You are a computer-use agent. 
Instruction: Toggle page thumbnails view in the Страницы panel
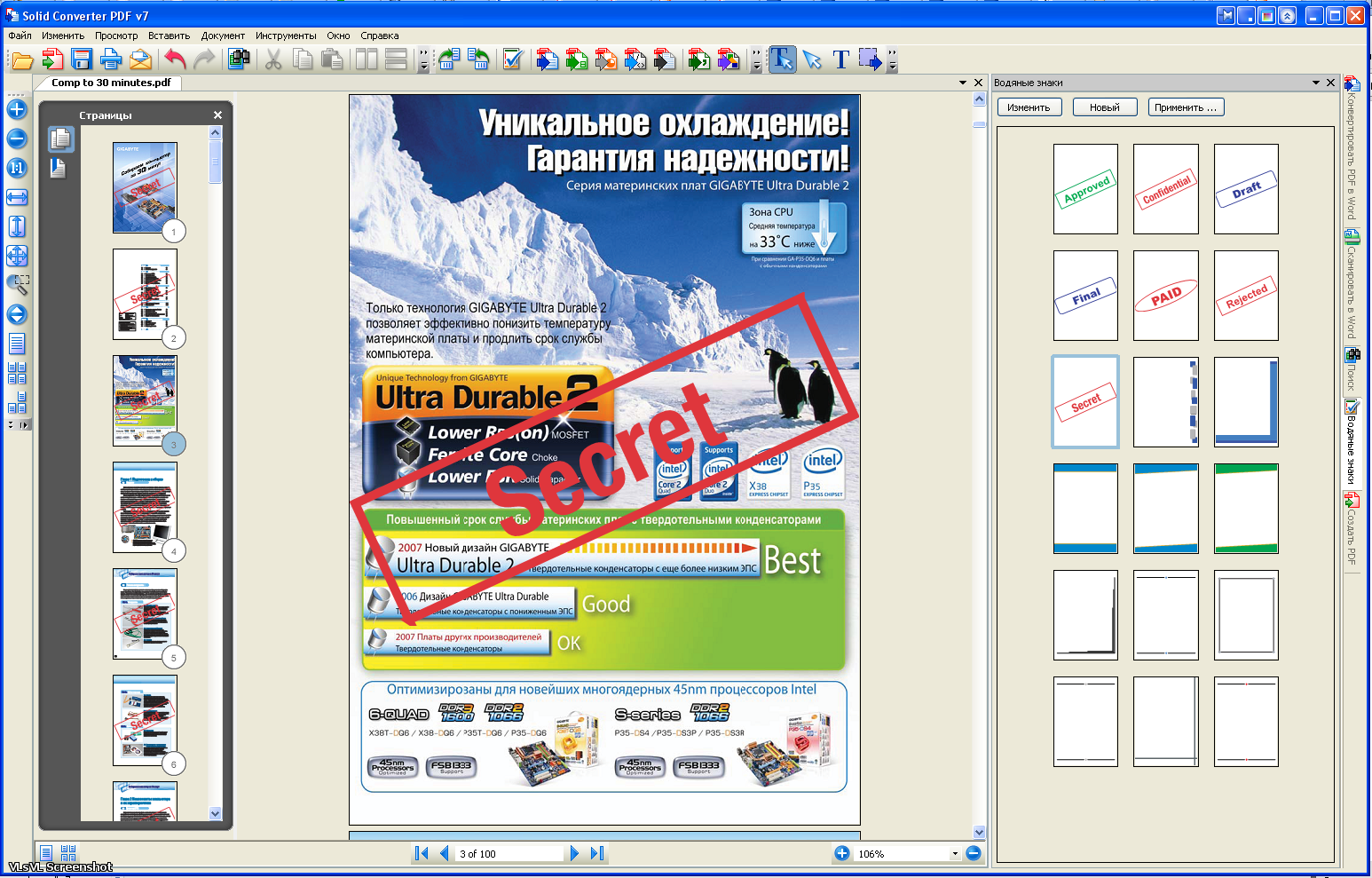(60, 139)
